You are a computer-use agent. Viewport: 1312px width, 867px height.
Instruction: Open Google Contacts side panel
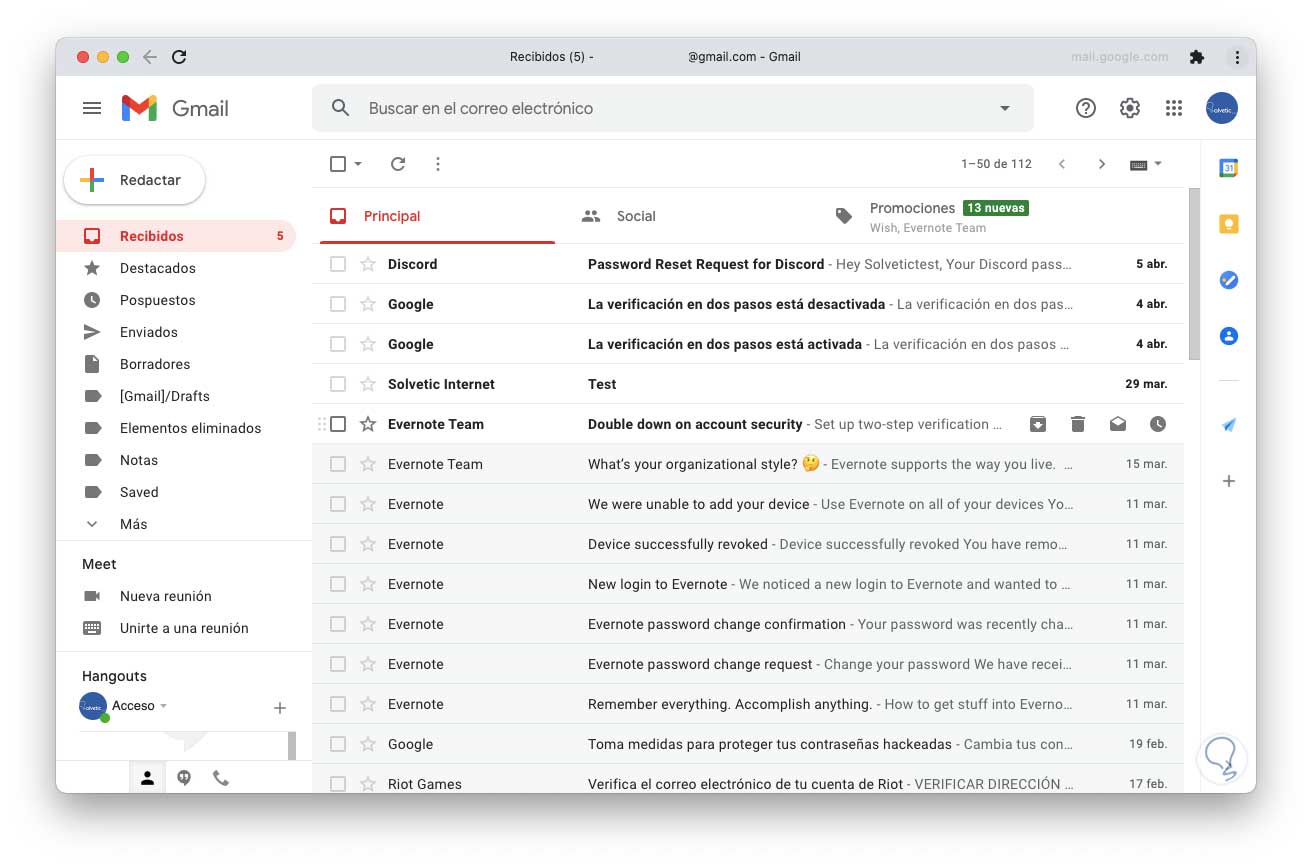click(x=1229, y=336)
